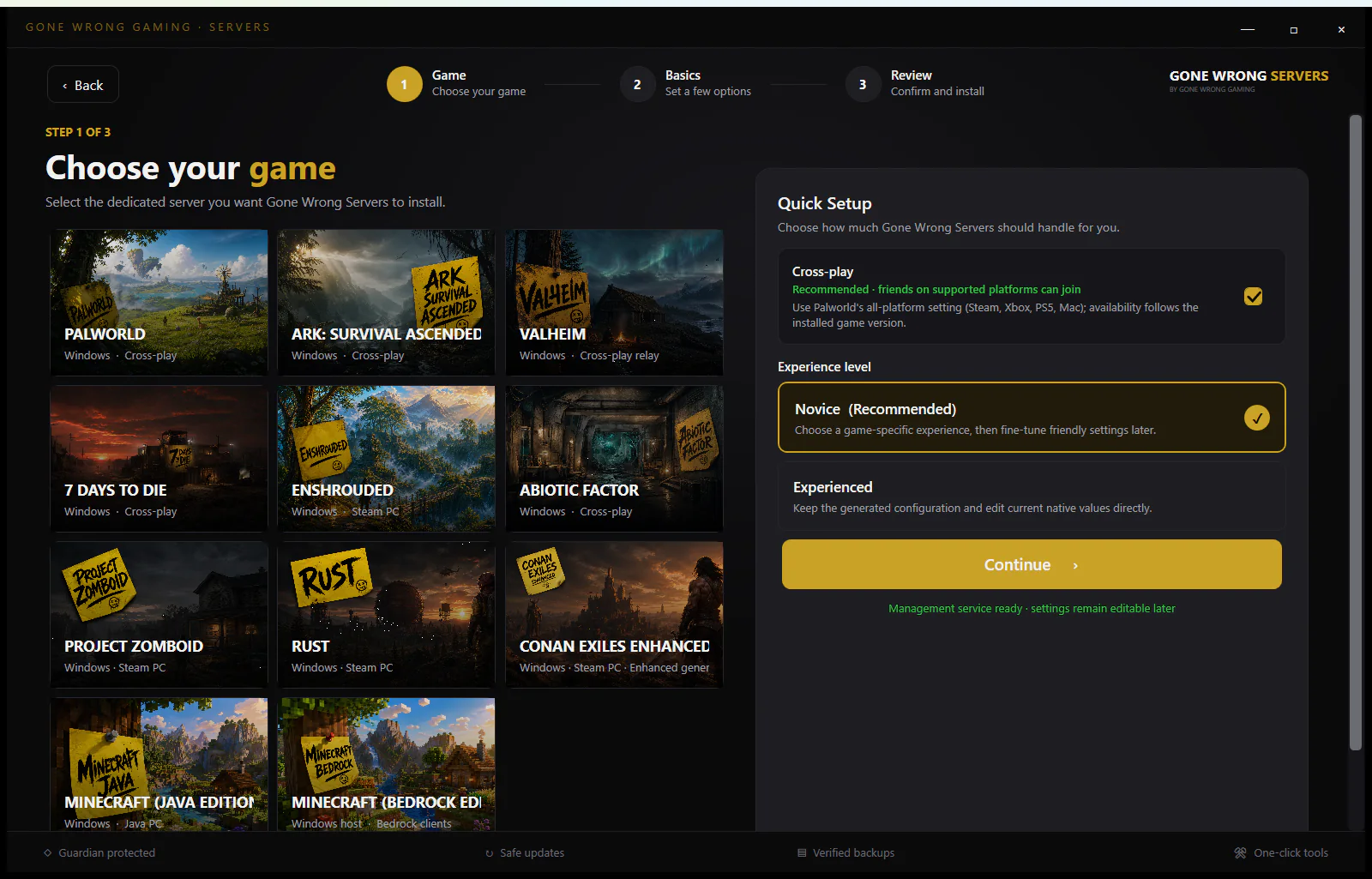Choose the PALWORLD game card title

pos(105,334)
